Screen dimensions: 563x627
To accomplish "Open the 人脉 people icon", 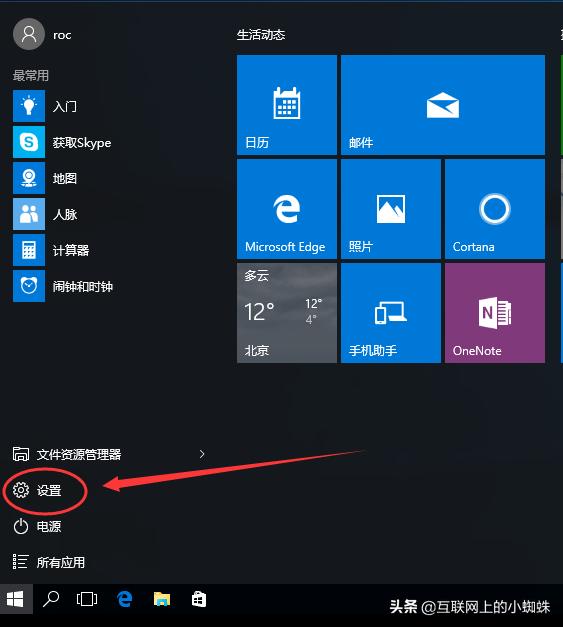I will (x=29, y=214).
